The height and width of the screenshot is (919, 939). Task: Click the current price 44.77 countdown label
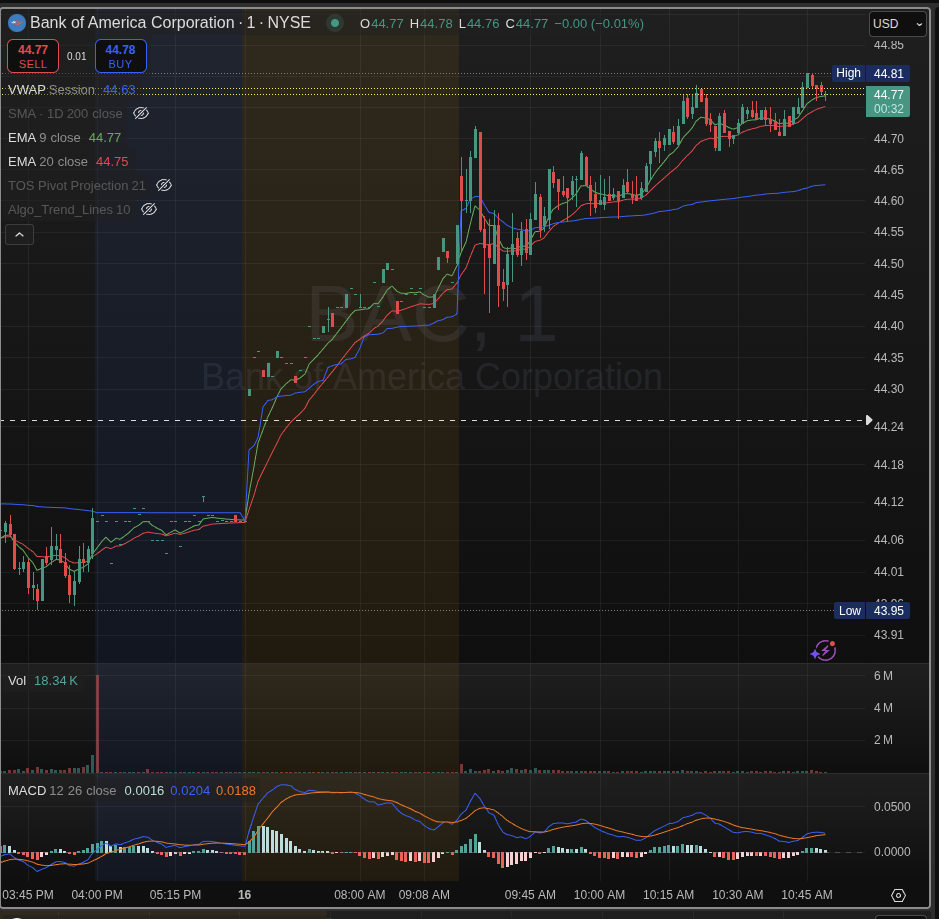coord(888,102)
